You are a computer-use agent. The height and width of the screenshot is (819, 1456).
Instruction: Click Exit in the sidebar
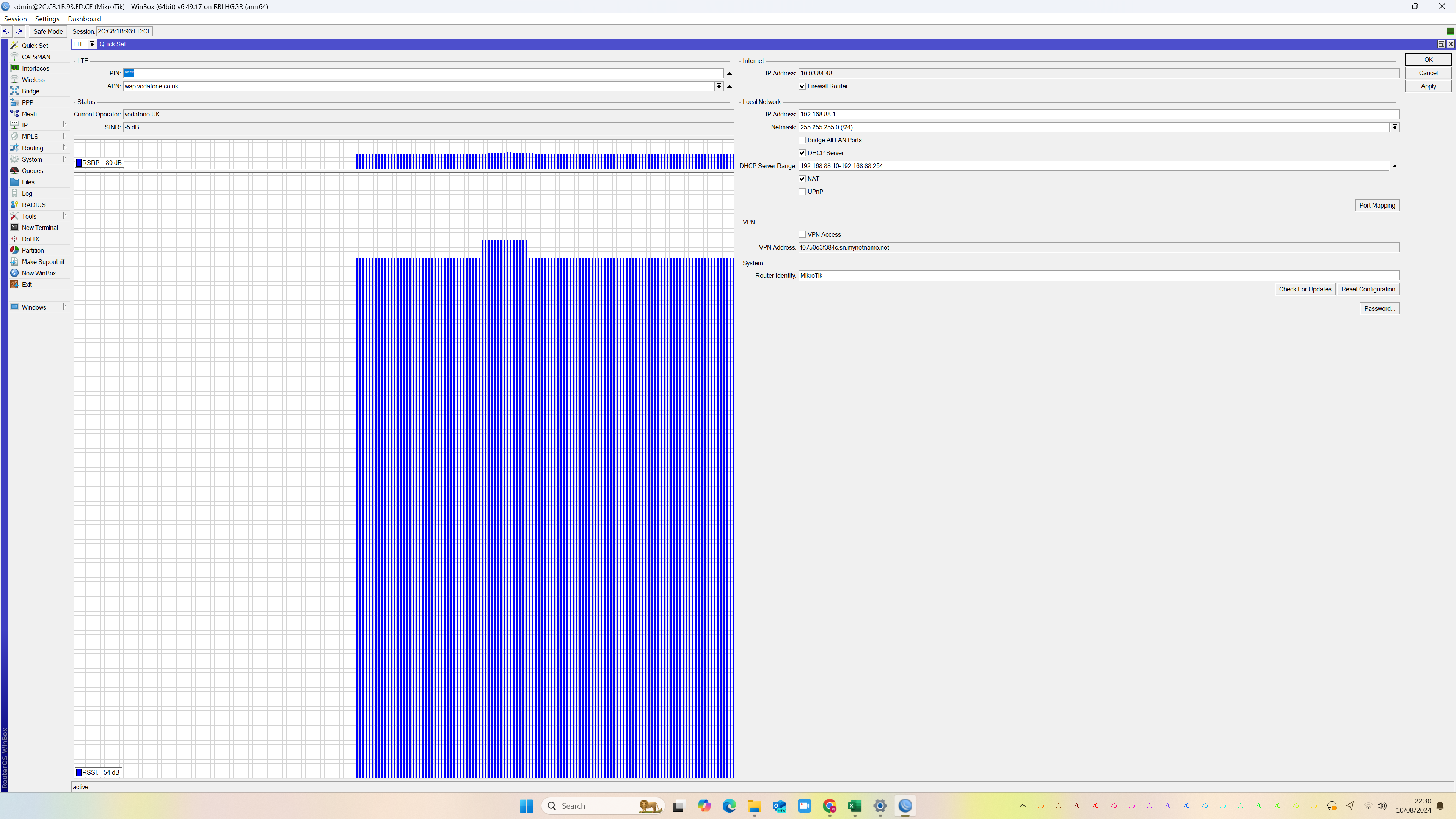pyautogui.click(x=27, y=285)
